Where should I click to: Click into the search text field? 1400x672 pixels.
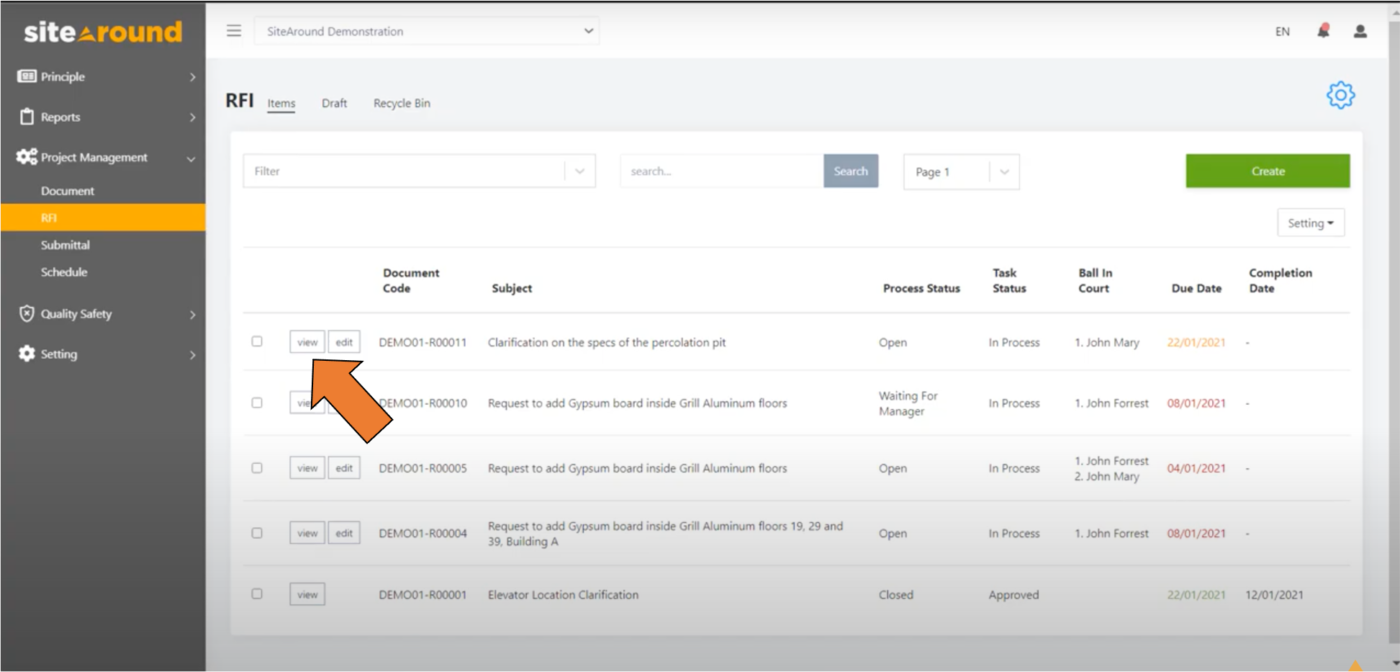click(720, 170)
